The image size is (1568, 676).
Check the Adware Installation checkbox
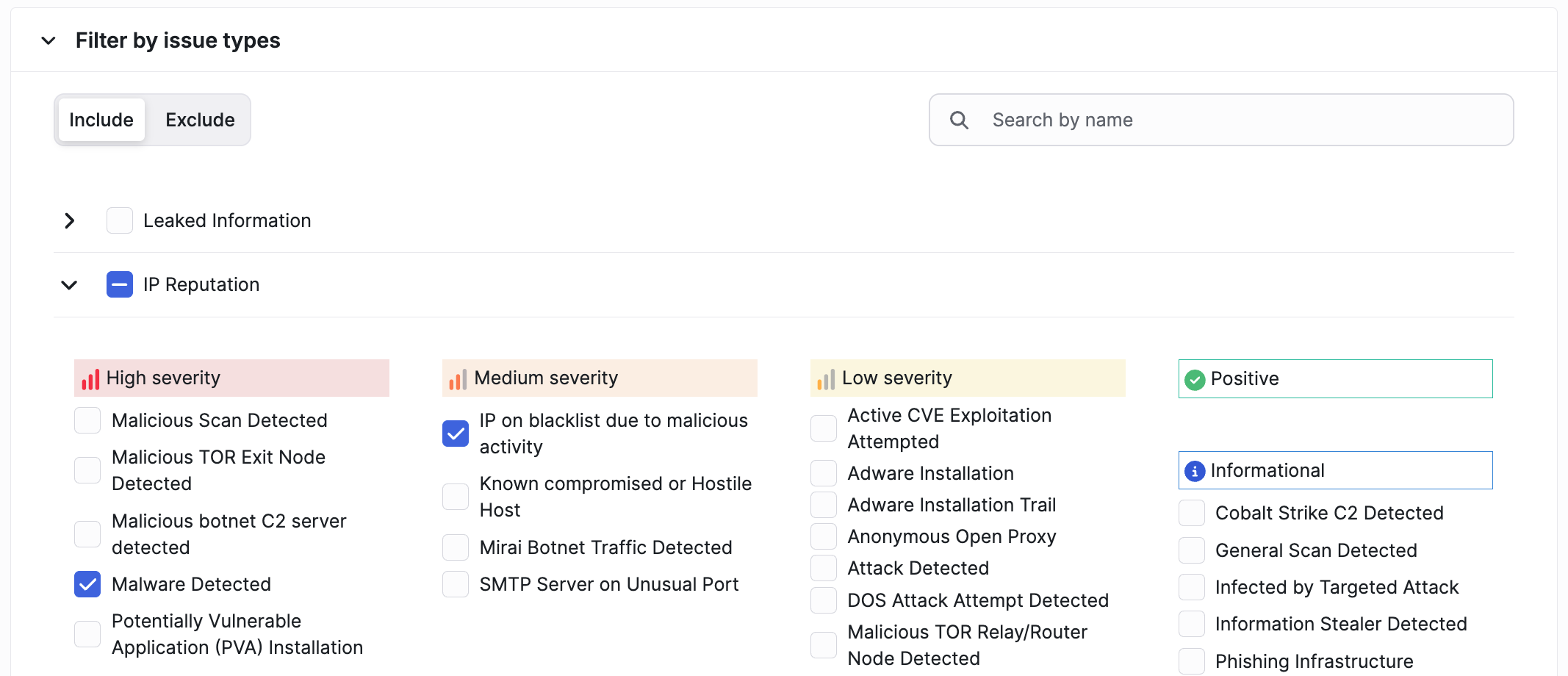(x=824, y=473)
